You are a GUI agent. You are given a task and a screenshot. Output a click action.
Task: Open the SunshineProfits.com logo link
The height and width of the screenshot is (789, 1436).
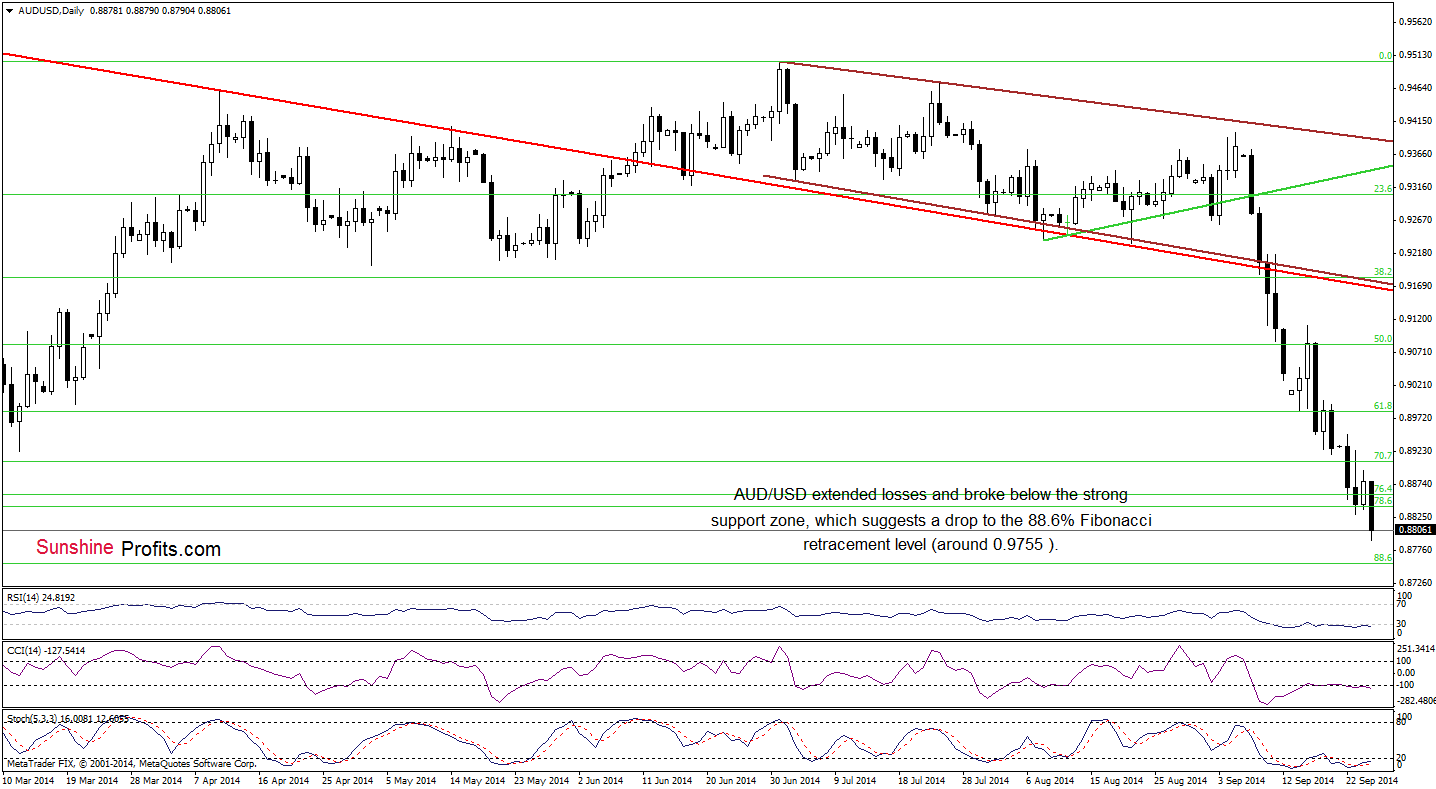pos(128,548)
